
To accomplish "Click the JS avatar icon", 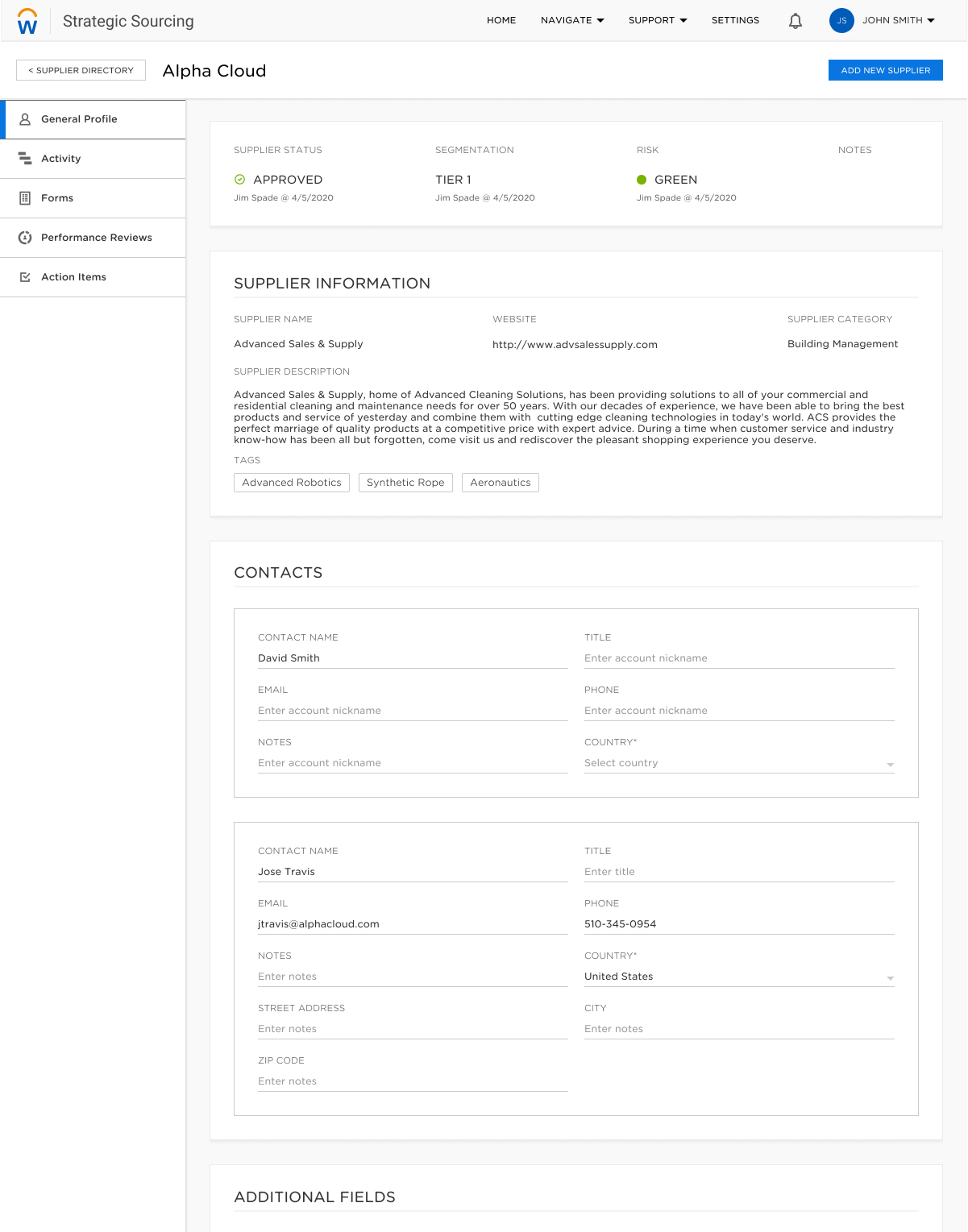I will pyautogui.click(x=841, y=20).
